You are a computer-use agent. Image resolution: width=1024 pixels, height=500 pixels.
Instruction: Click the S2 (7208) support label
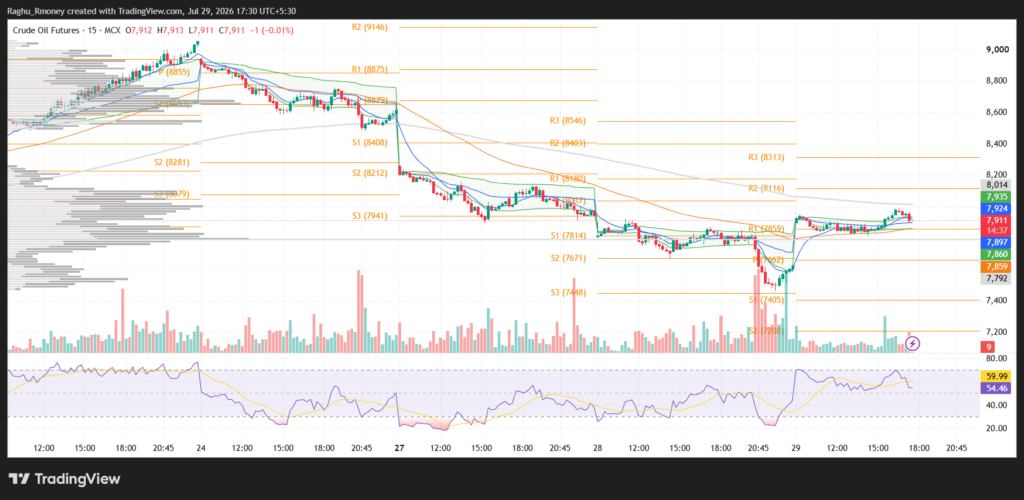[x=767, y=331]
